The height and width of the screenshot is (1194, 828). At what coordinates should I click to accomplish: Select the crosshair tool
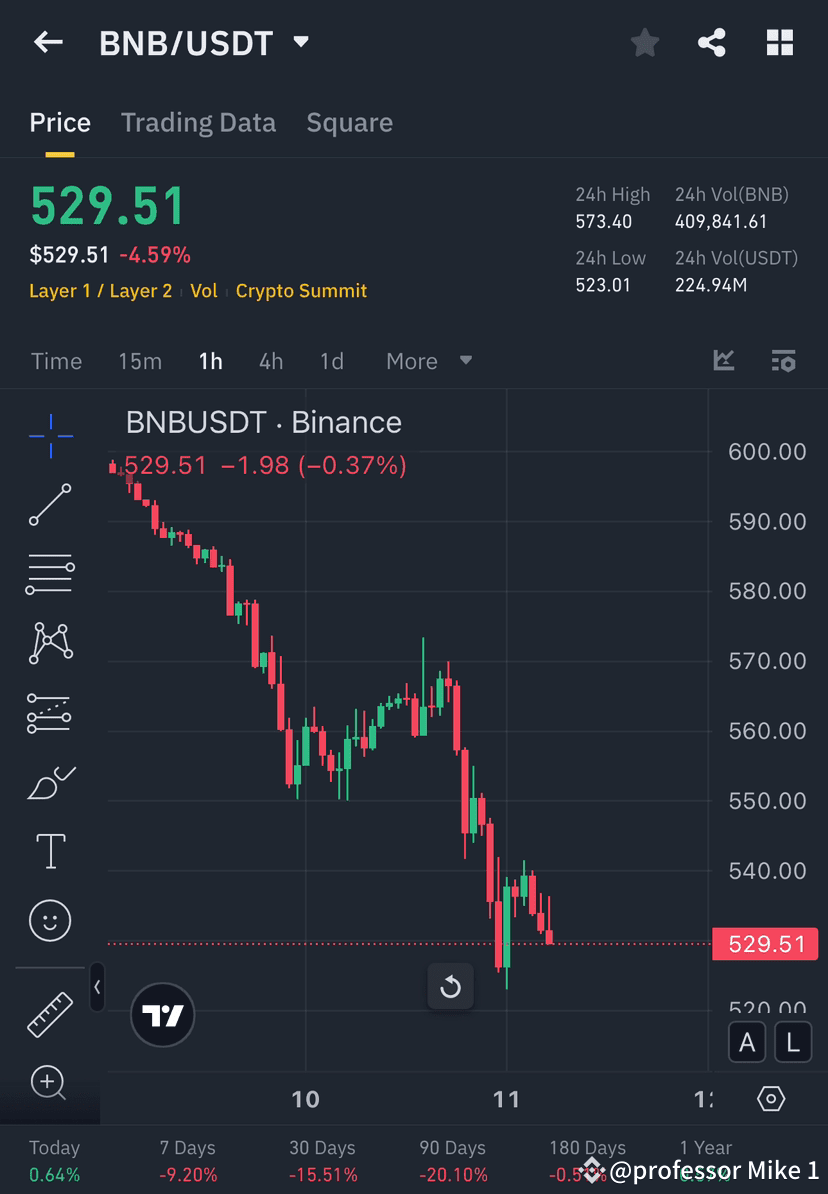50,435
